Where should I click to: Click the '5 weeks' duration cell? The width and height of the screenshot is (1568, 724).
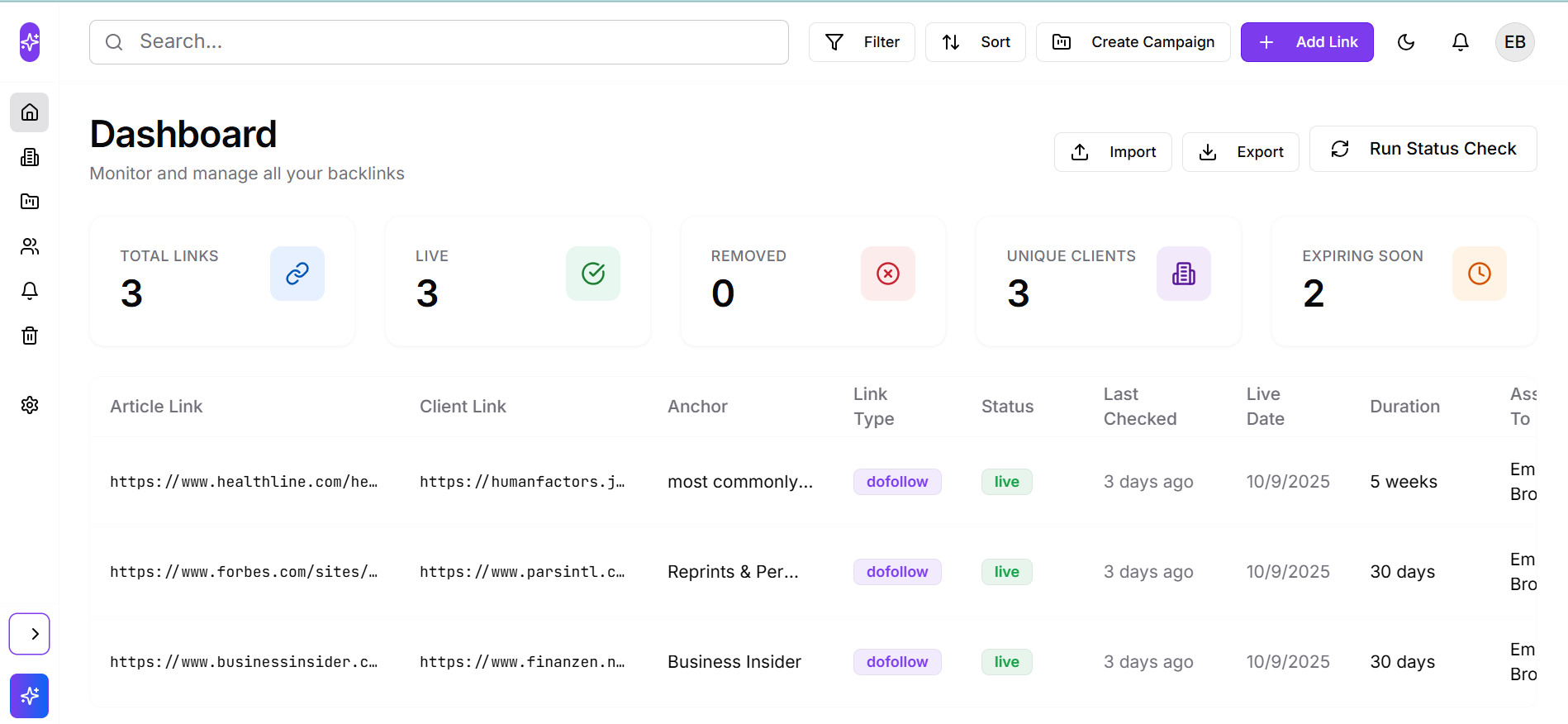[x=1404, y=482]
